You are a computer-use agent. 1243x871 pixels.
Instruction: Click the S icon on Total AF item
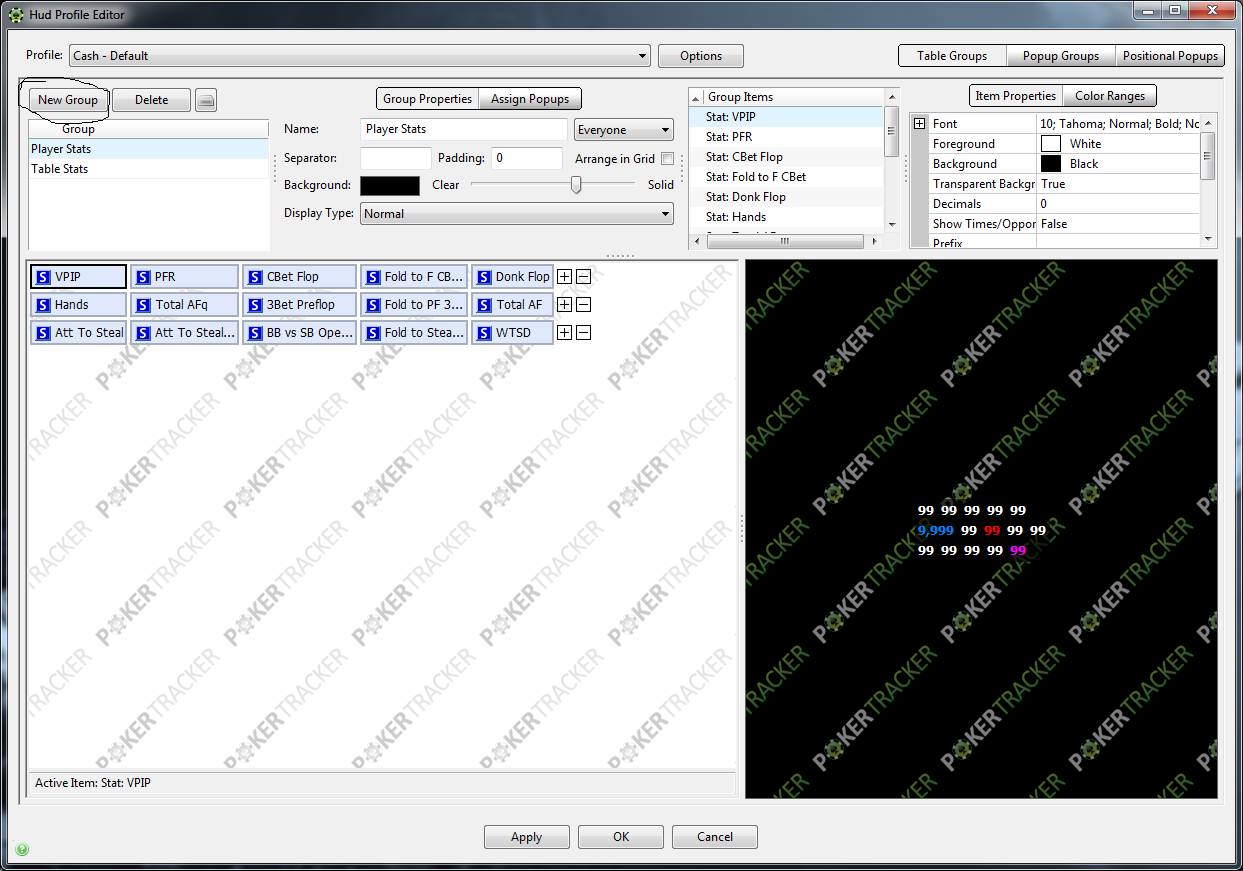(x=484, y=305)
